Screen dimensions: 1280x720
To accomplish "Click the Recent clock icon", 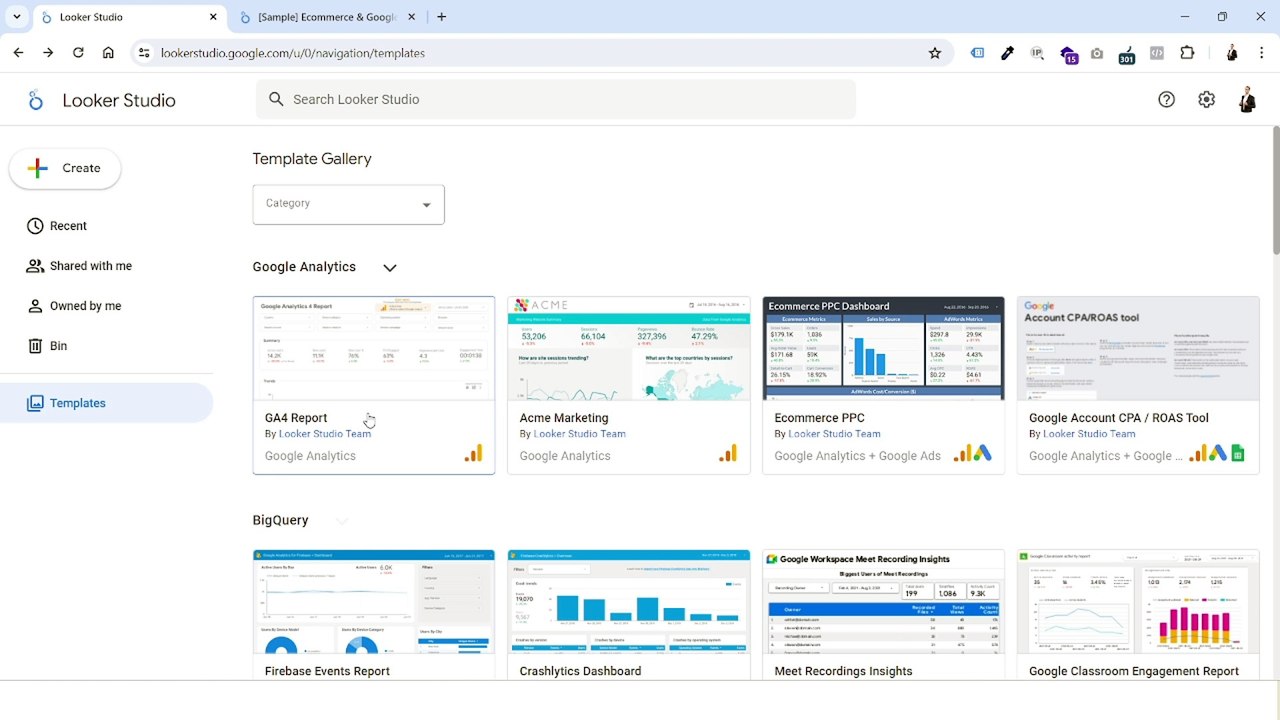I will (x=35, y=226).
